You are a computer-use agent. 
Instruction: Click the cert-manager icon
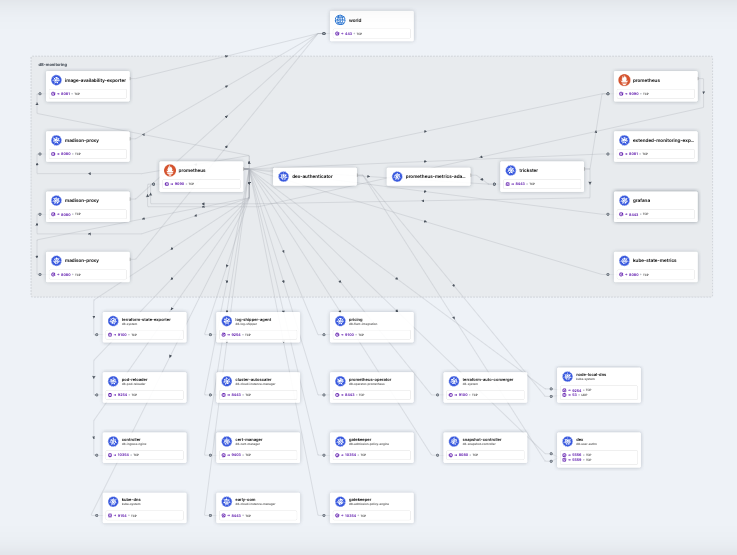pos(227,441)
